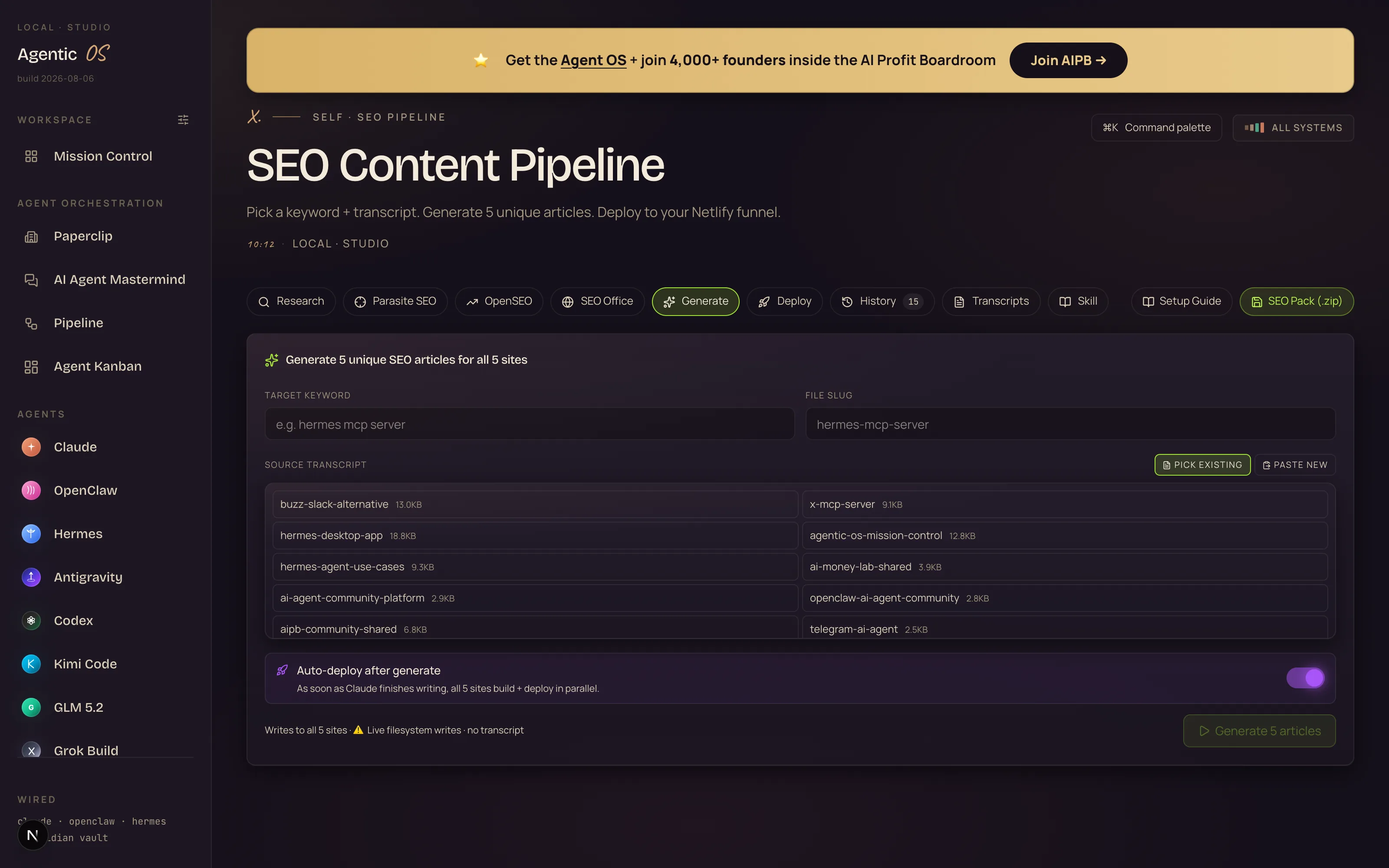1389x868 pixels.
Task: Click the Agent Kanban board icon
Action: [31, 366]
